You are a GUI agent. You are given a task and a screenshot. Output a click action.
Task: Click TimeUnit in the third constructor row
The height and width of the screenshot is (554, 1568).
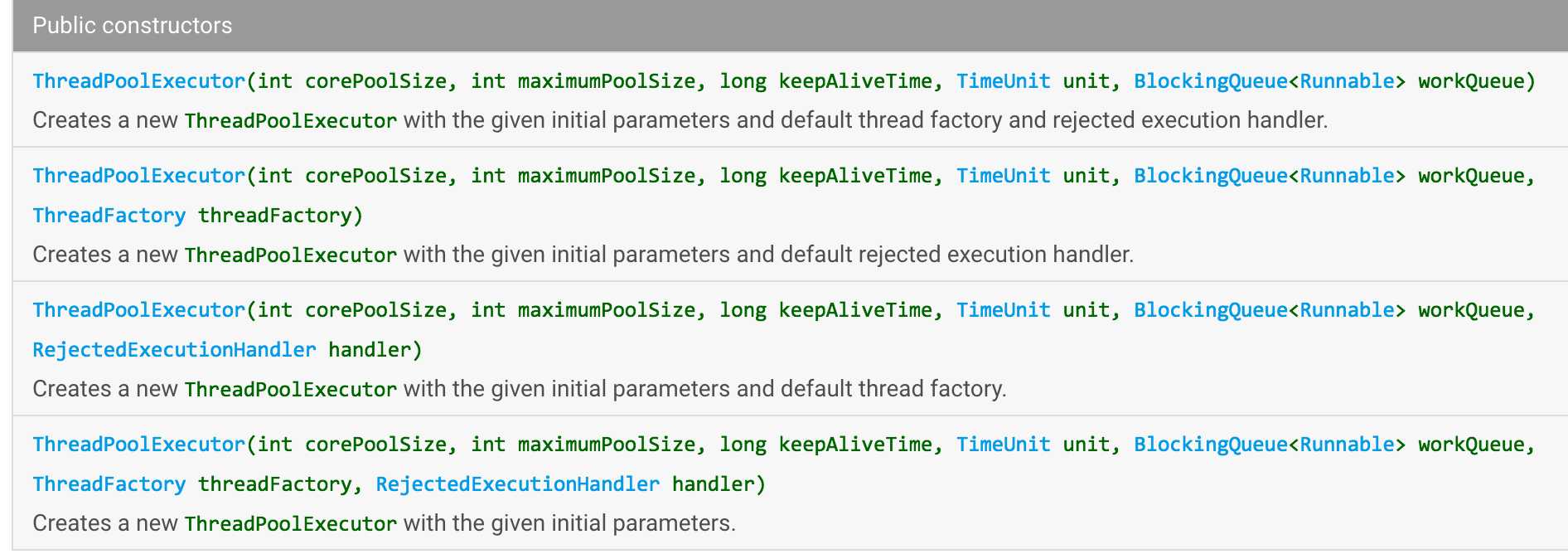pos(1003,310)
